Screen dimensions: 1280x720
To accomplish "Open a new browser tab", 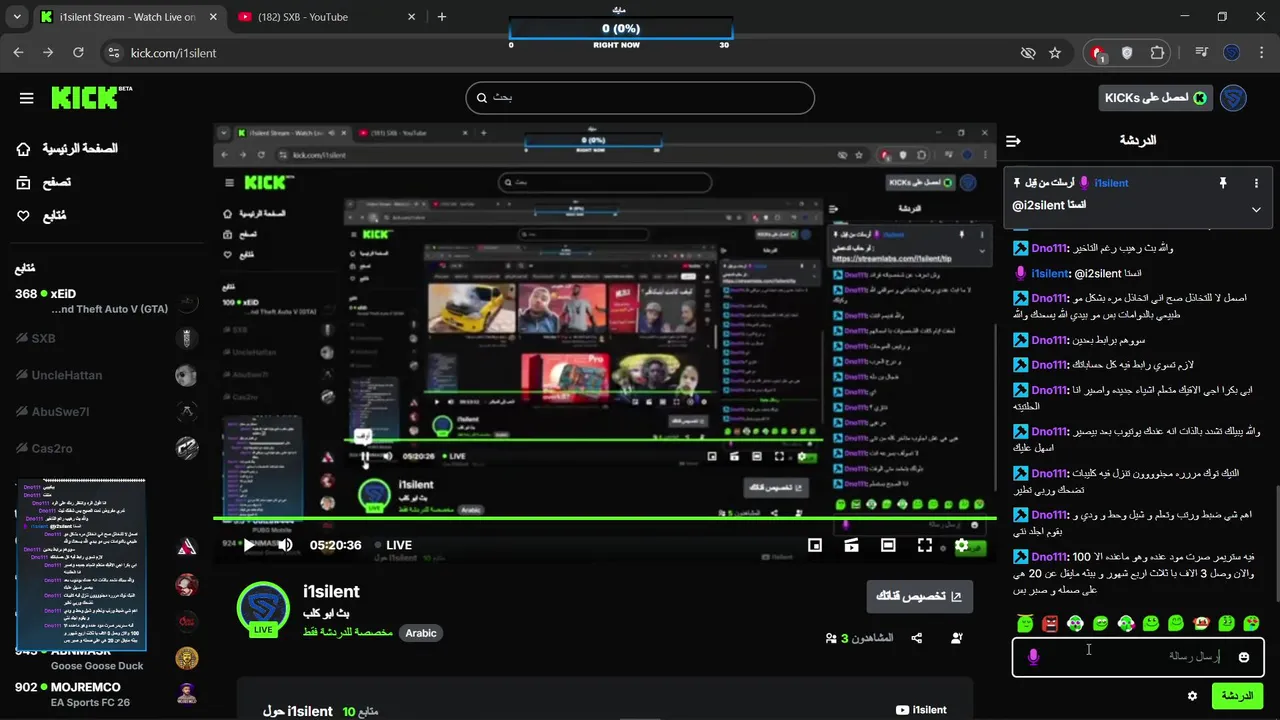I will click(x=442, y=17).
